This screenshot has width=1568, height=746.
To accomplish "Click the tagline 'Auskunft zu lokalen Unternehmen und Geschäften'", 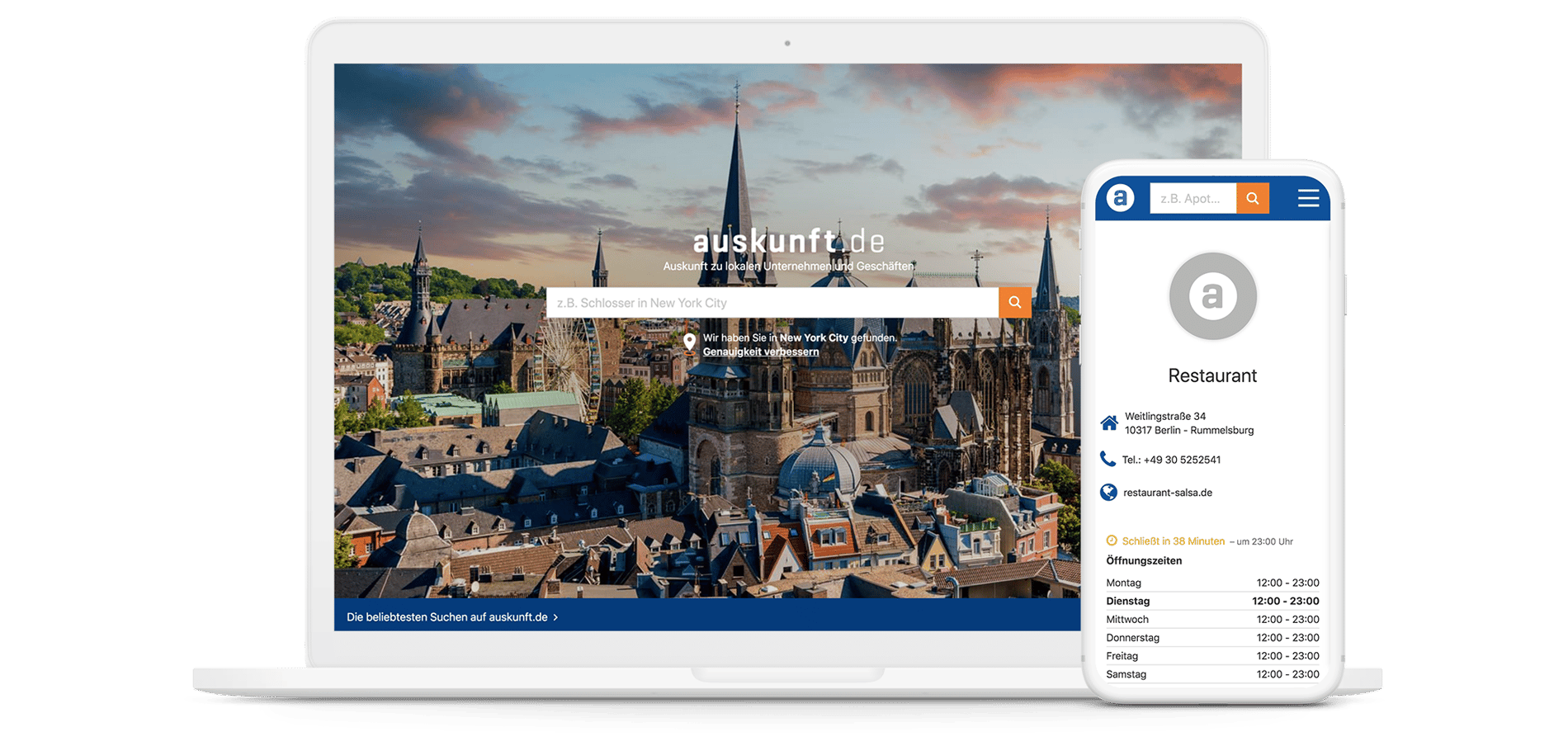I will click(x=788, y=266).
